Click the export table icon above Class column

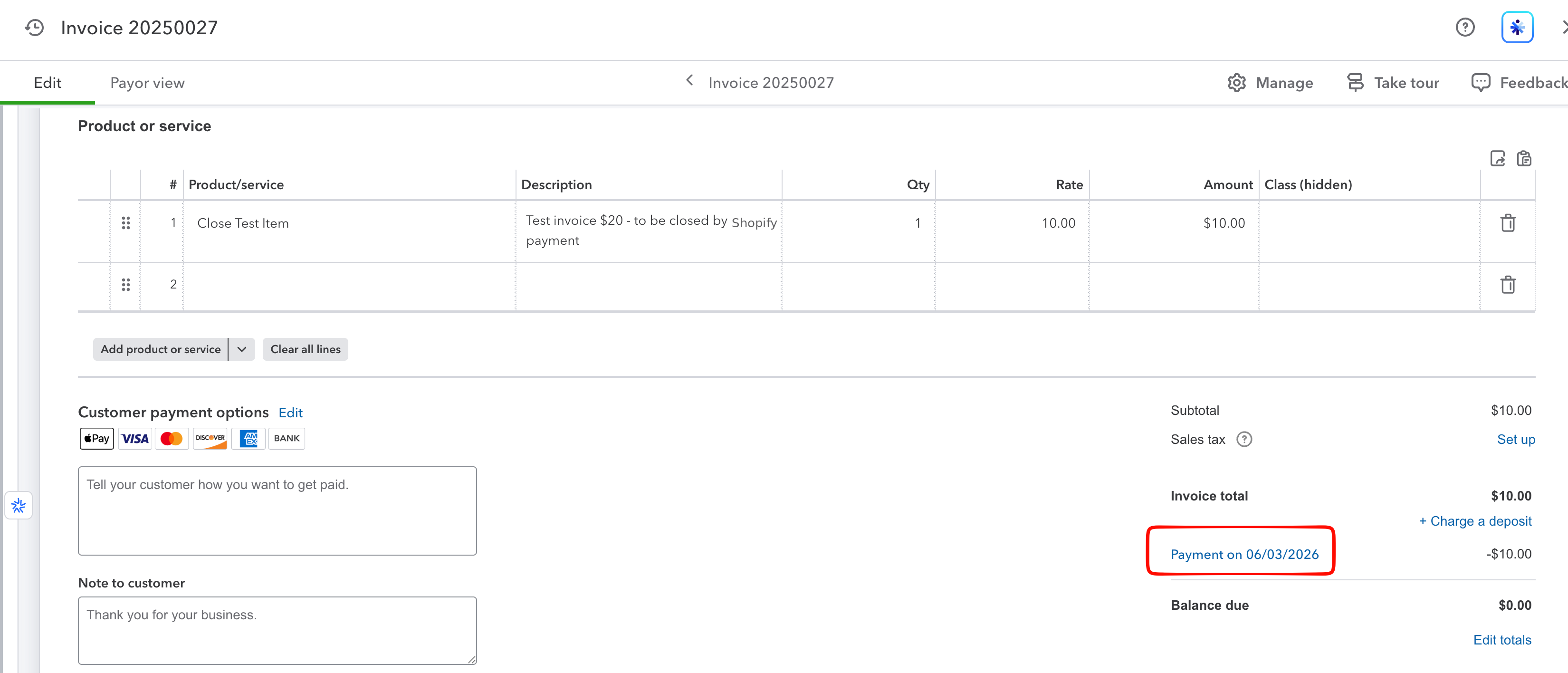point(1497,158)
